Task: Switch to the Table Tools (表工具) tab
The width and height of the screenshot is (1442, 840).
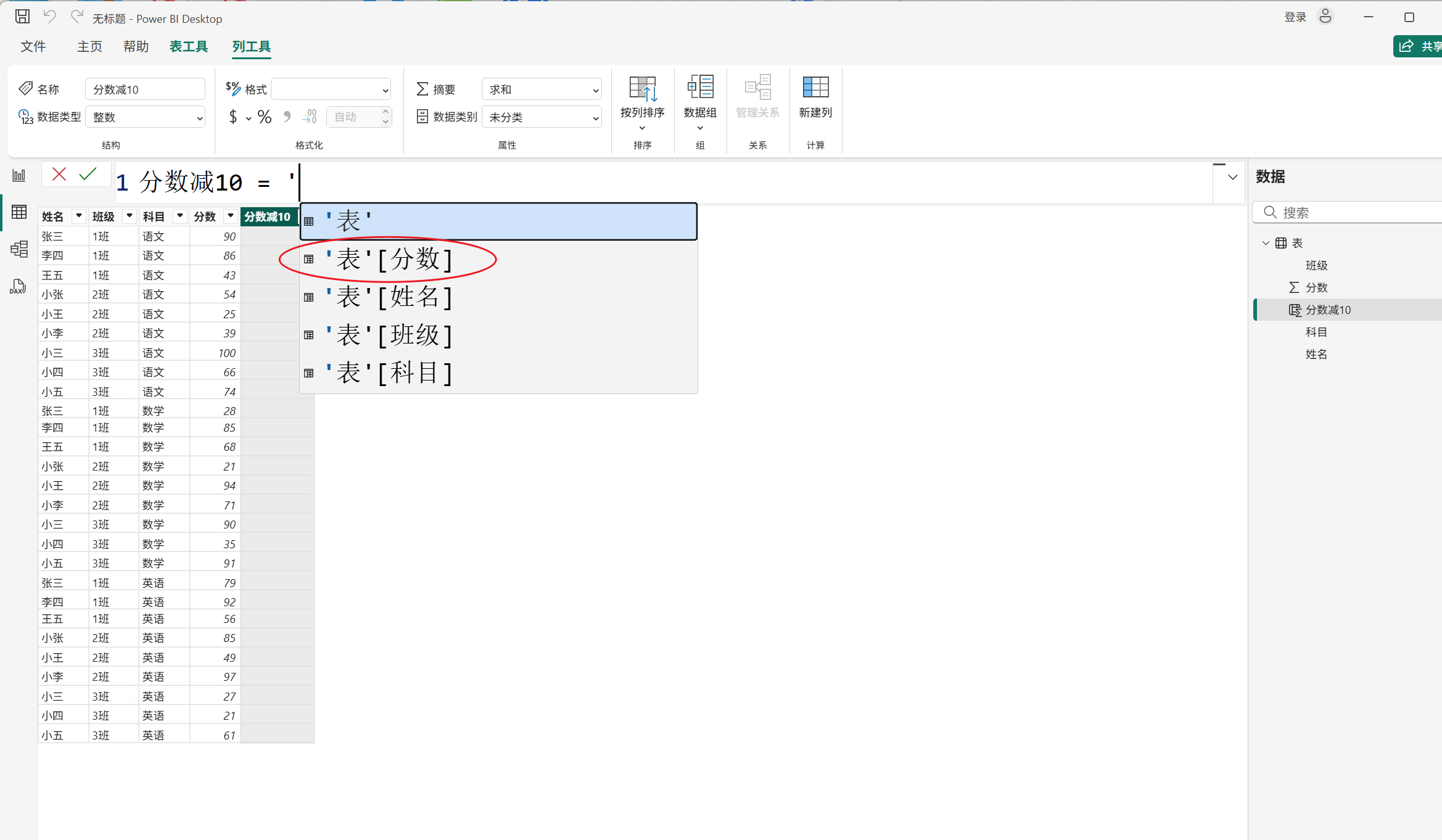Action: tap(189, 46)
